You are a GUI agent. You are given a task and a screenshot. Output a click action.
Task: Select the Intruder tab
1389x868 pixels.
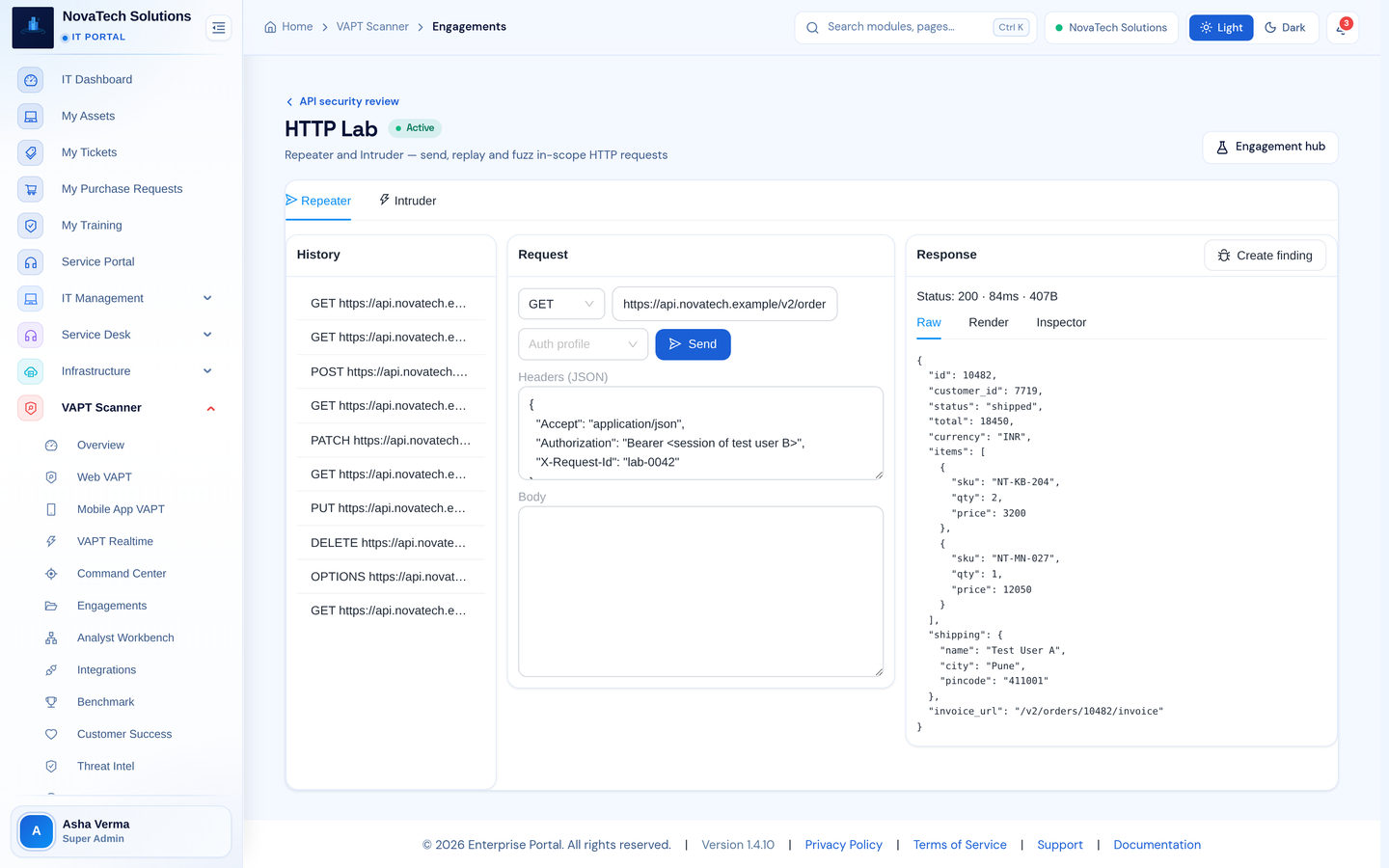click(x=407, y=201)
